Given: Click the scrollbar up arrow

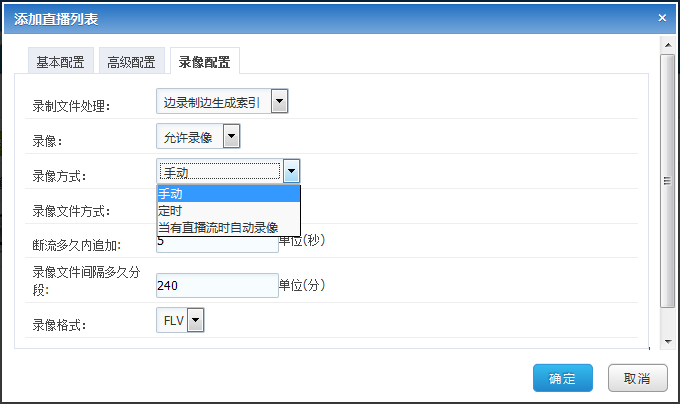Looking at the screenshot, I should tap(668, 45).
